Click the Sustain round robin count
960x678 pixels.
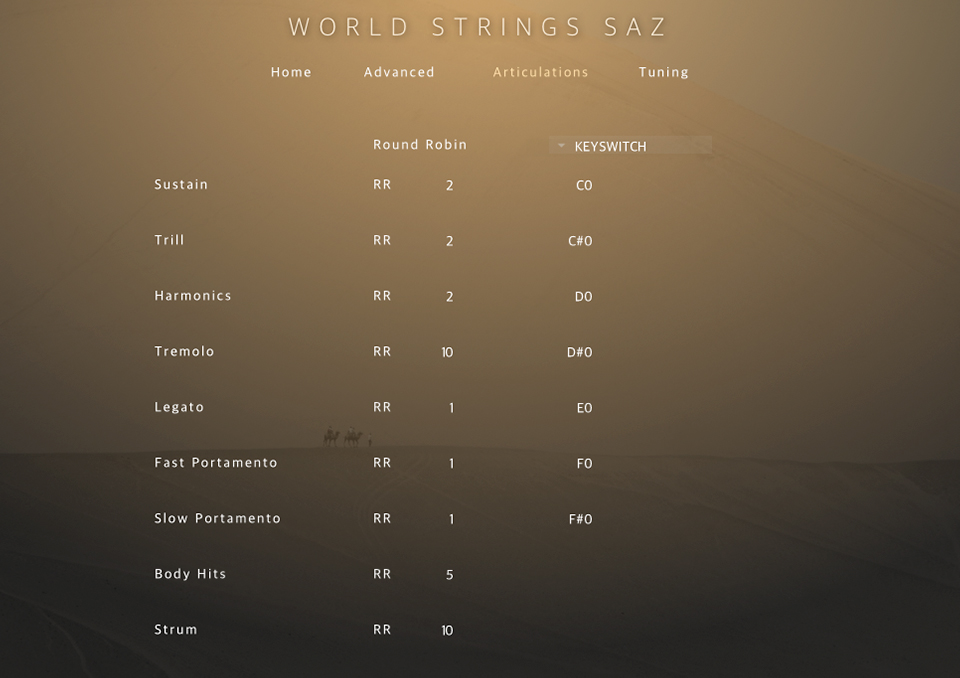tap(449, 185)
